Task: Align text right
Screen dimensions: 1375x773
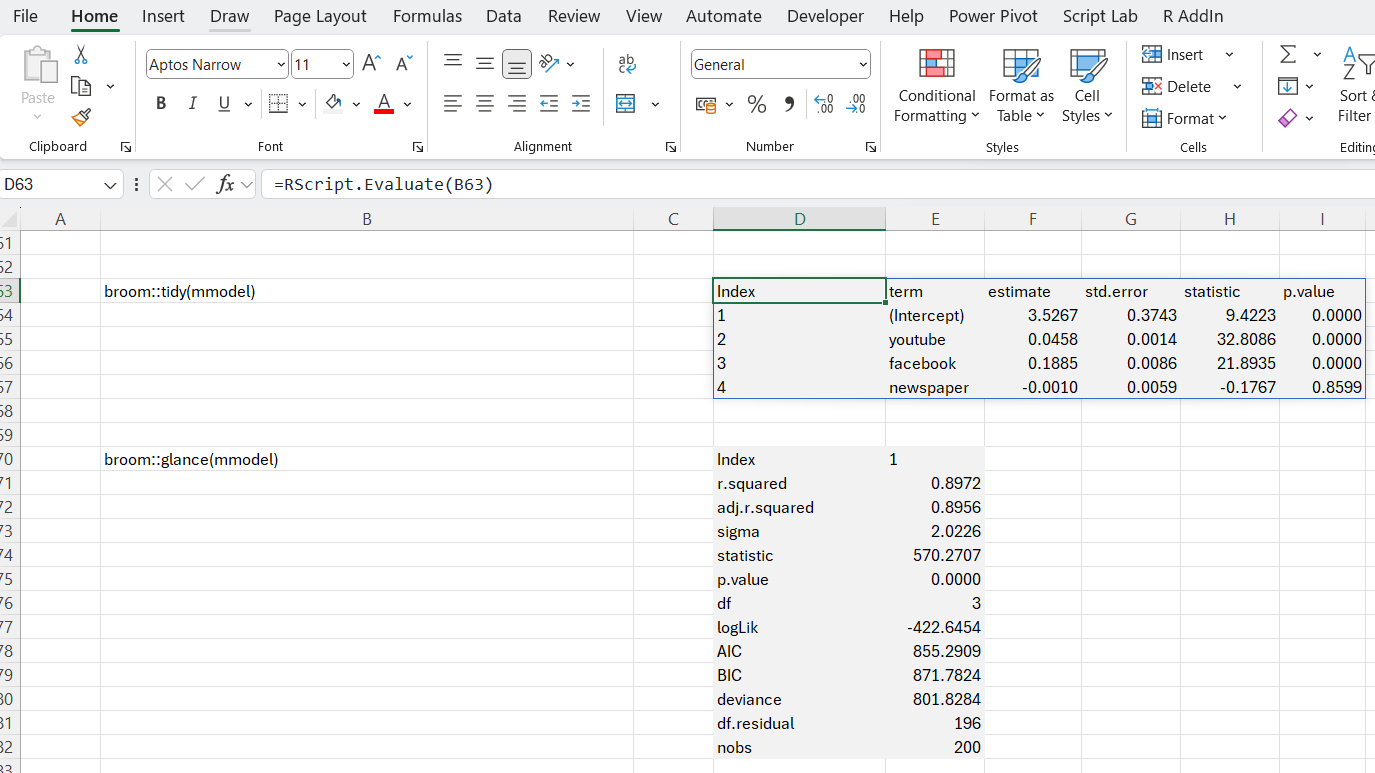Action: pyautogui.click(x=517, y=103)
